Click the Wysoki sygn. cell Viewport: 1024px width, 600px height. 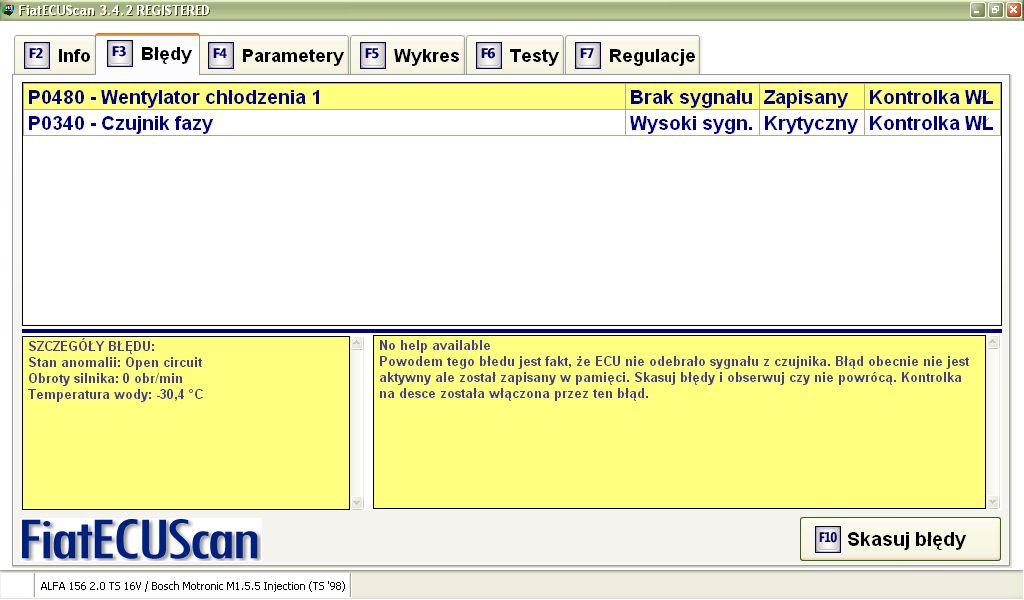pyautogui.click(x=692, y=123)
